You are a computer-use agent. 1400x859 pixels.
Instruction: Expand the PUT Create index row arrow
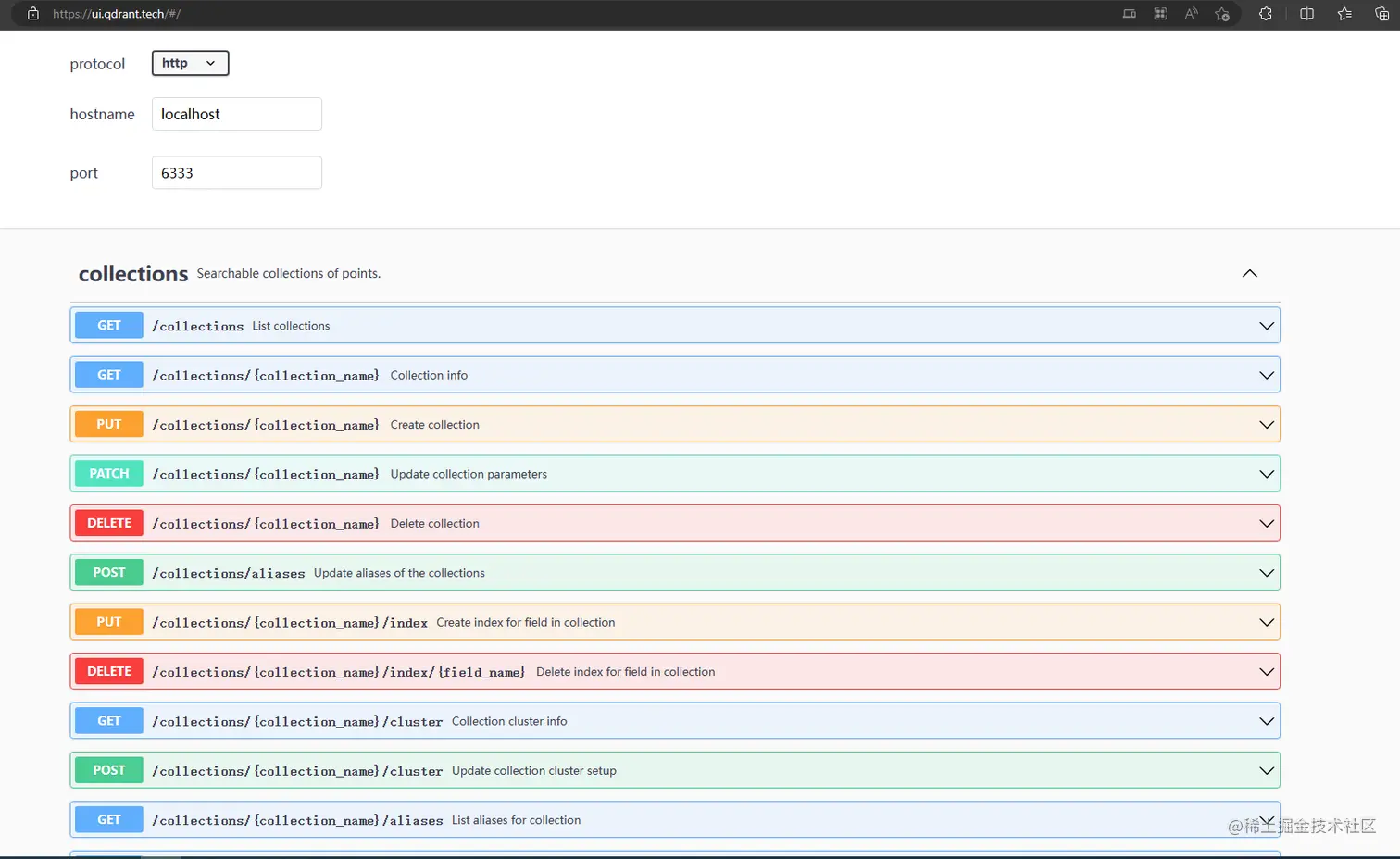pos(1267,622)
